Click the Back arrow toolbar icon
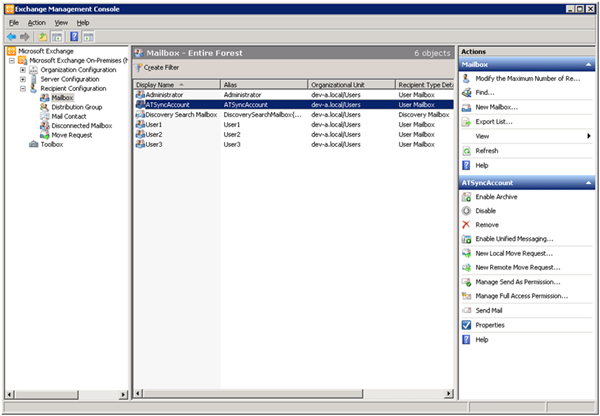The image size is (600, 416). pos(10,36)
